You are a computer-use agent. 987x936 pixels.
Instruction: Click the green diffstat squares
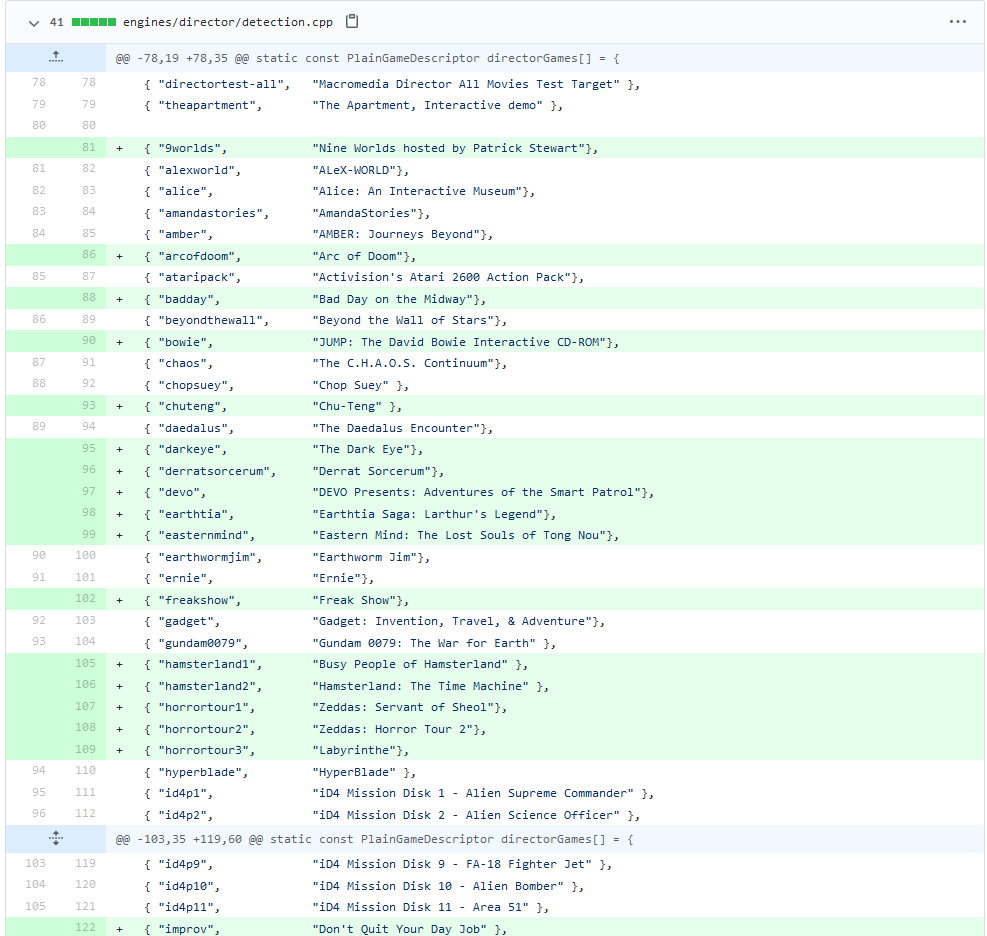click(x=94, y=22)
